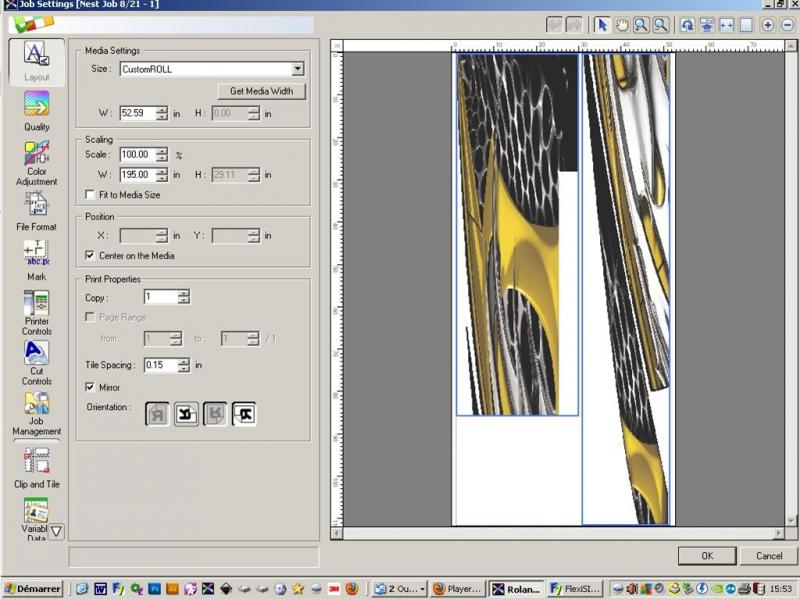800x599 pixels.
Task: Open the Color Adjustment panel
Action: tap(37, 163)
